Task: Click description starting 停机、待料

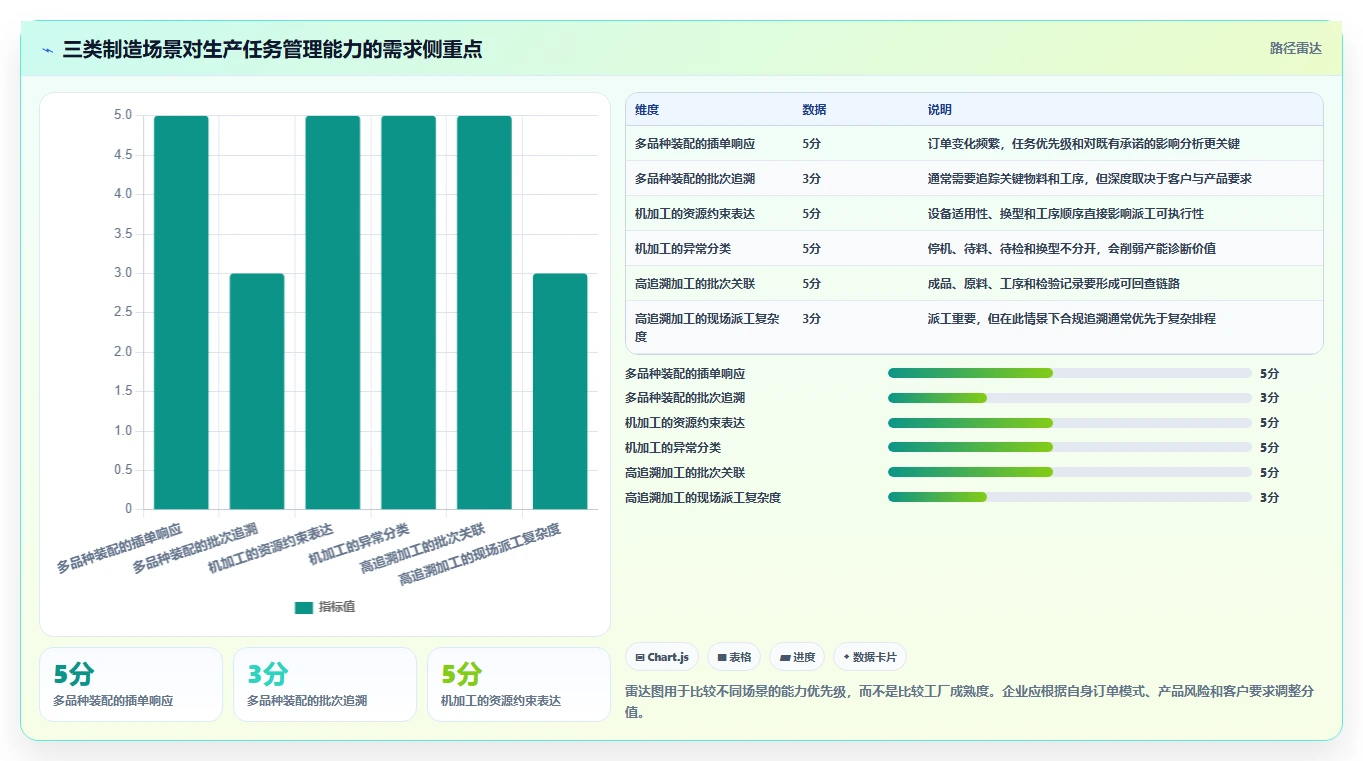Action: pyautogui.click(x=1072, y=249)
